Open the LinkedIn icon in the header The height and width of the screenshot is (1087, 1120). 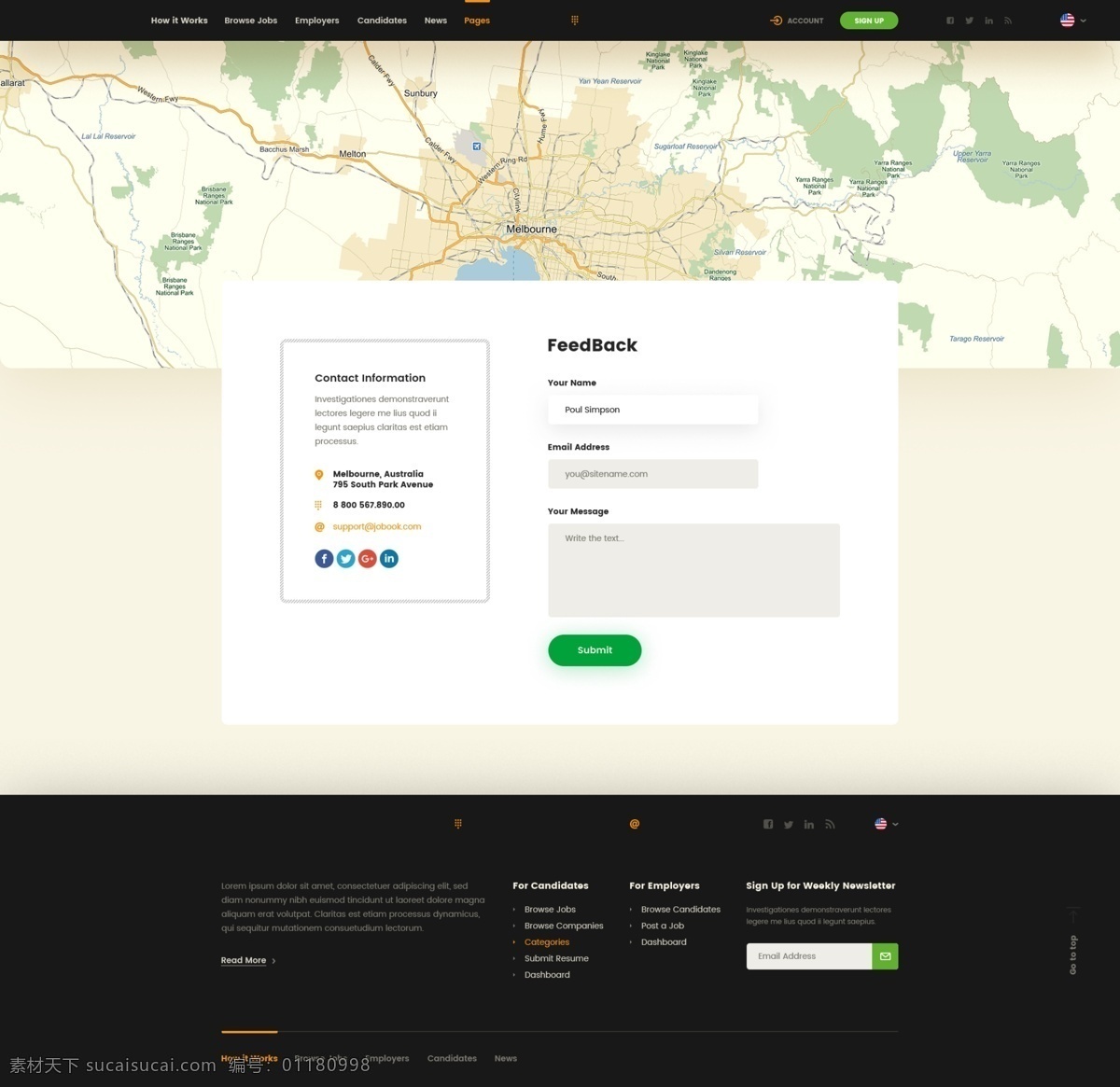(x=989, y=21)
